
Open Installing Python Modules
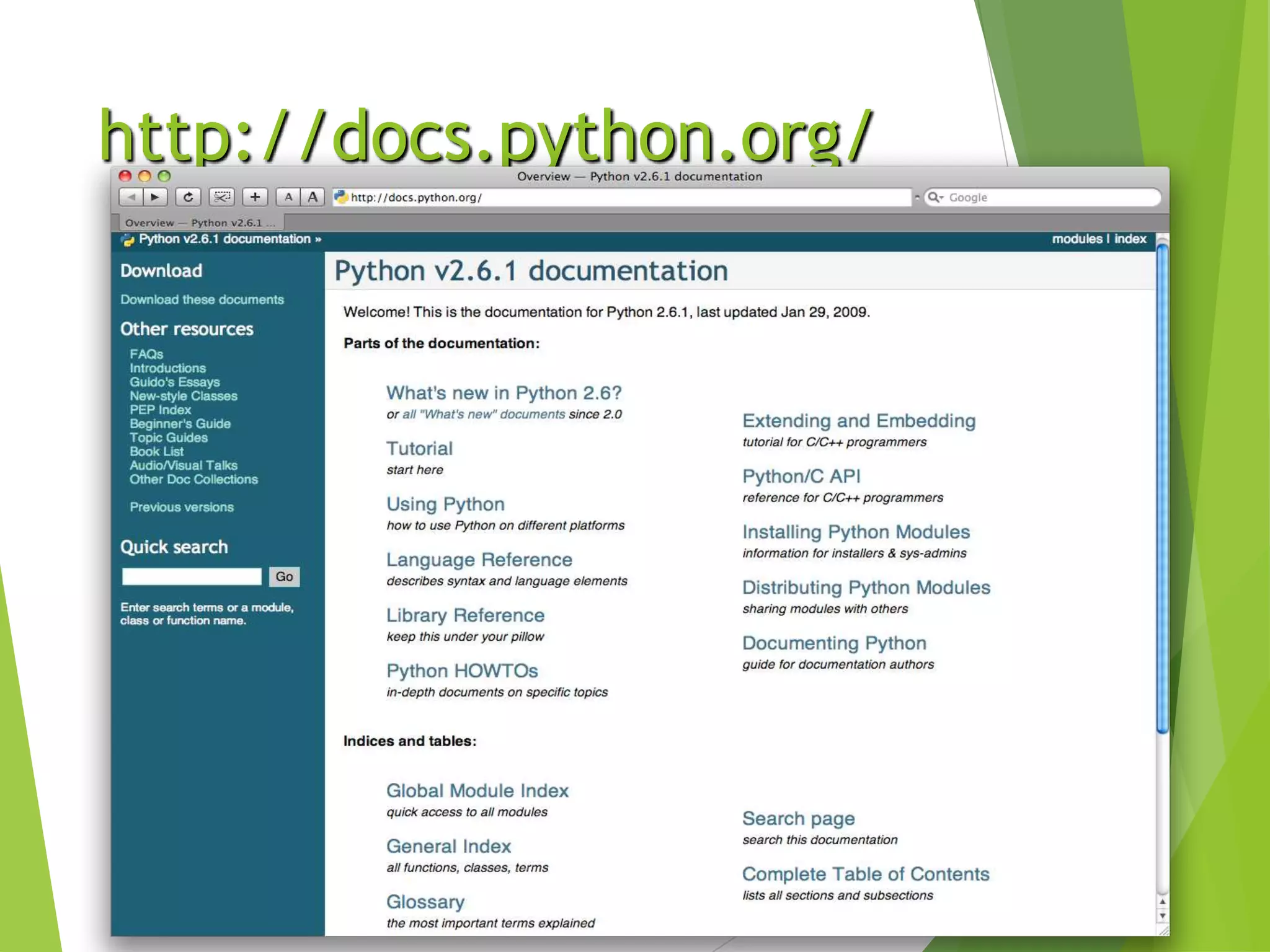[x=856, y=532]
